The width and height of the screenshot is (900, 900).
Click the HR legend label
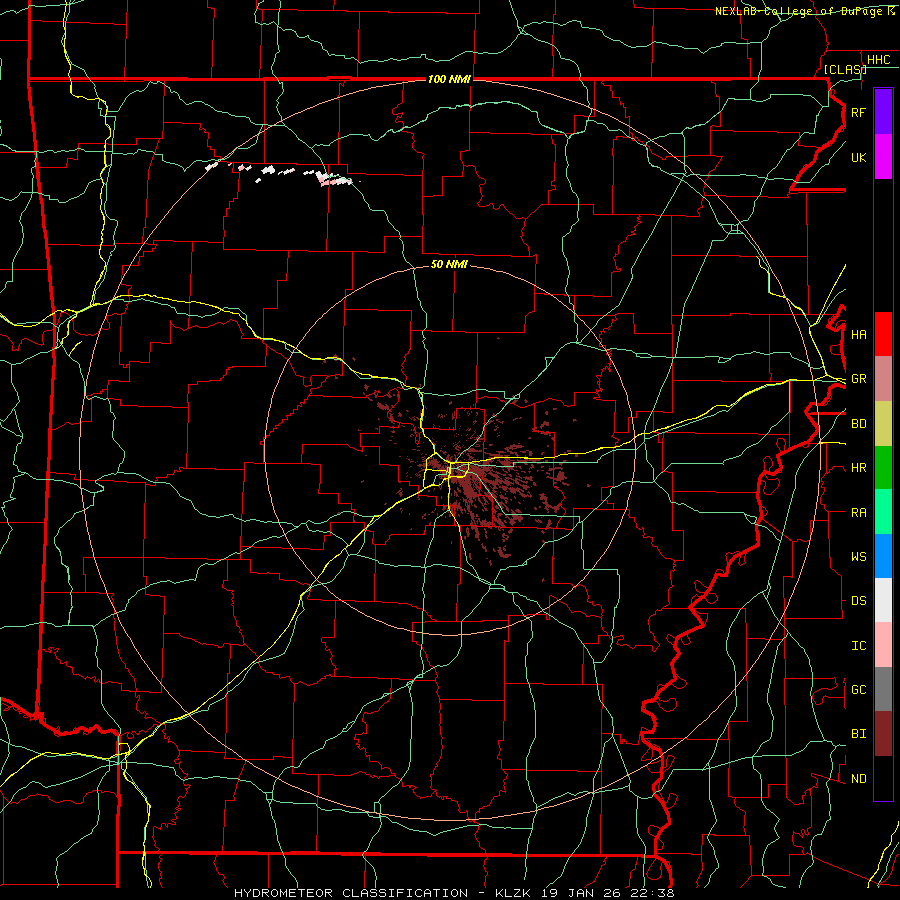coord(858,468)
